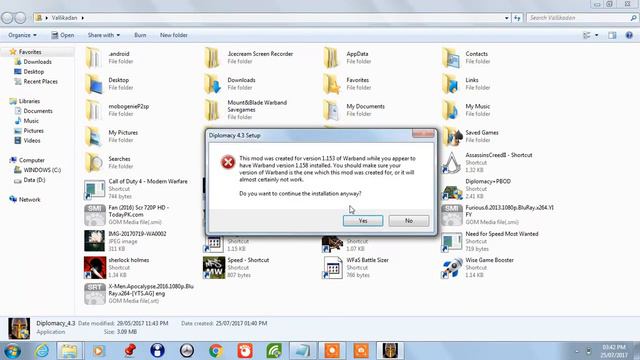
Task: Select the AppData folder icon
Action: (331, 58)
